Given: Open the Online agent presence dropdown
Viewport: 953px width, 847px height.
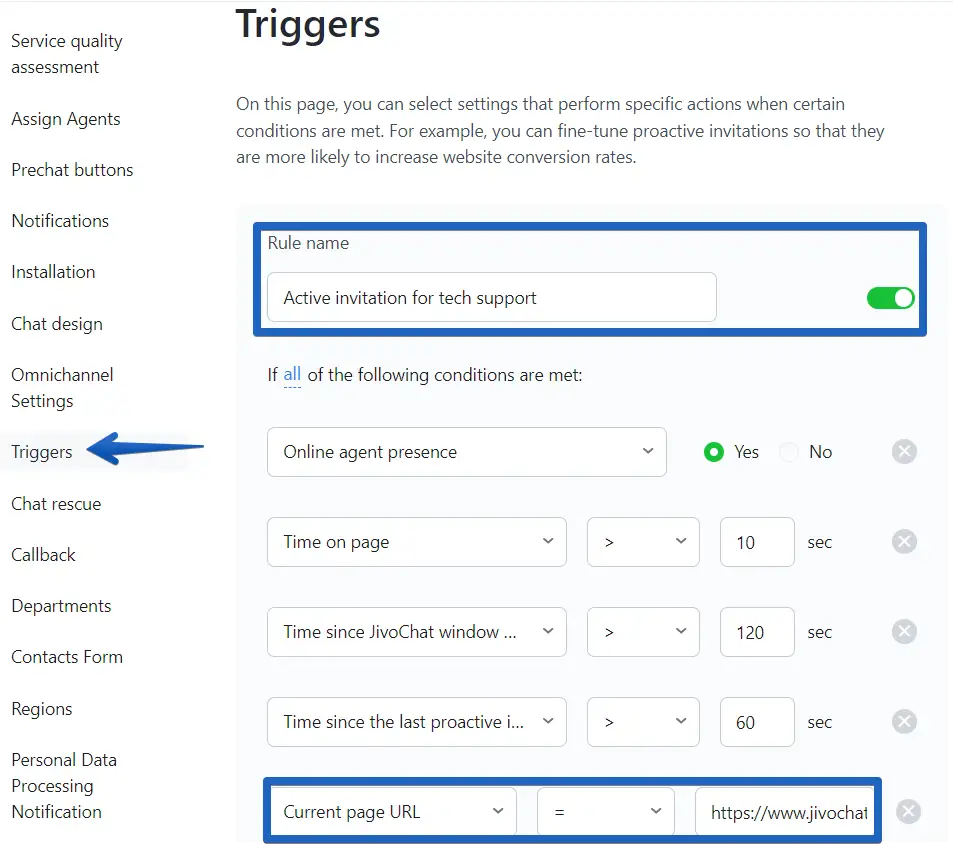Looking at the screenshot, I should 466,452.
